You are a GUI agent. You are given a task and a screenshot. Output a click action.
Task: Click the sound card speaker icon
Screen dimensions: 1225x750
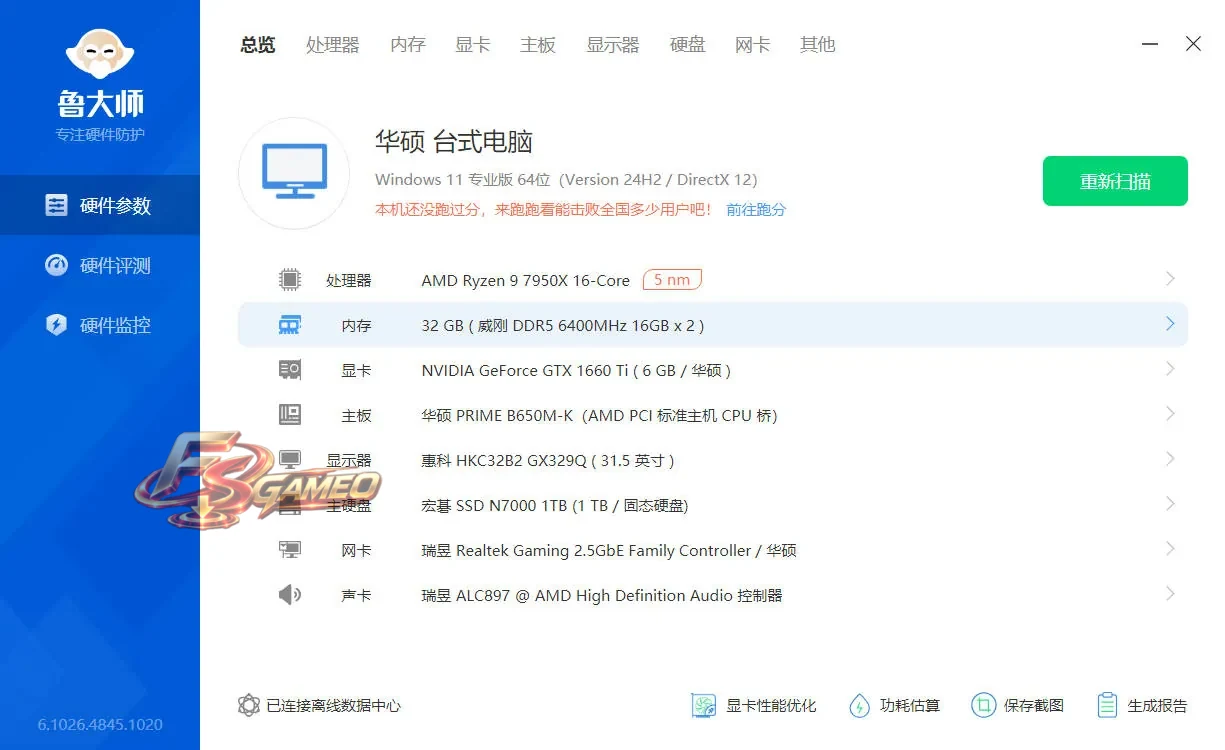click(x=290, y=595)
